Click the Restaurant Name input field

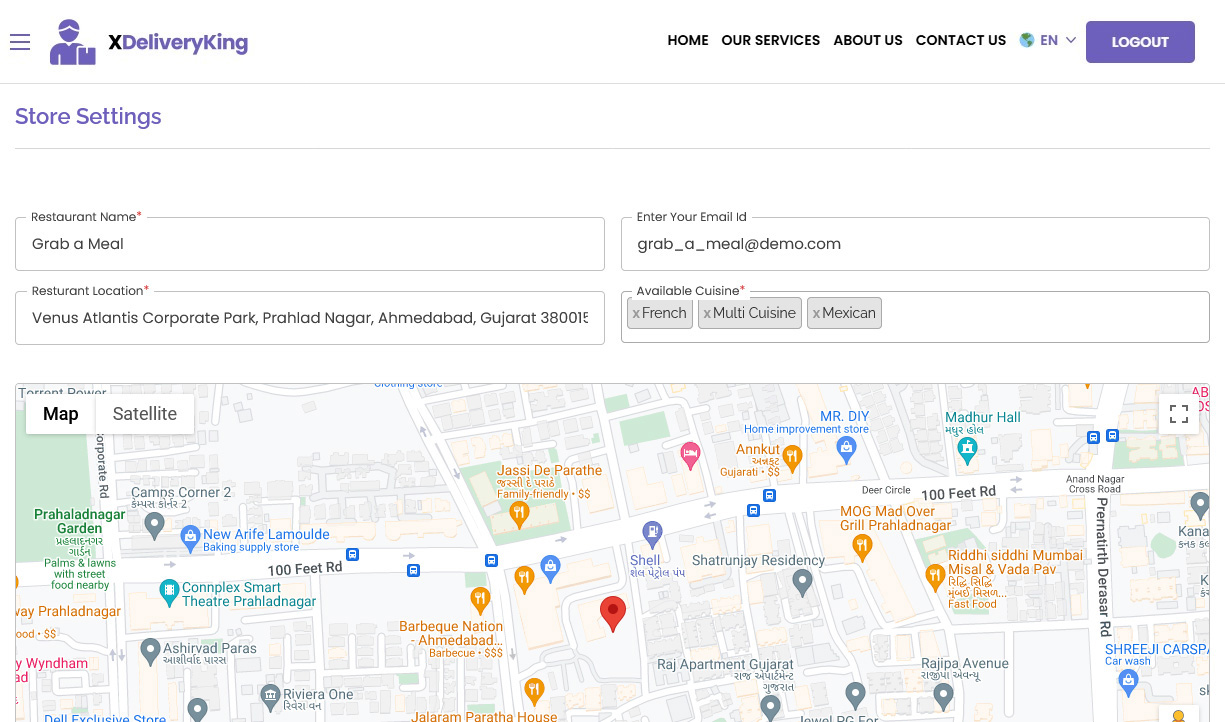click(310, 244)
